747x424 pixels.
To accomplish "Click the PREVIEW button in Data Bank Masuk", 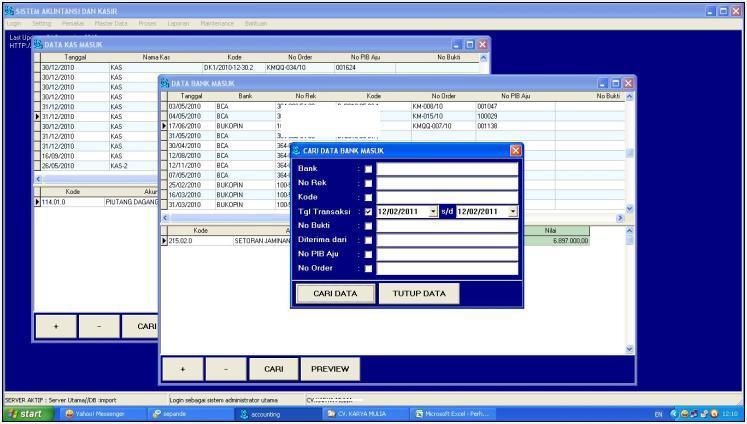I will click(x=330, y=368).
